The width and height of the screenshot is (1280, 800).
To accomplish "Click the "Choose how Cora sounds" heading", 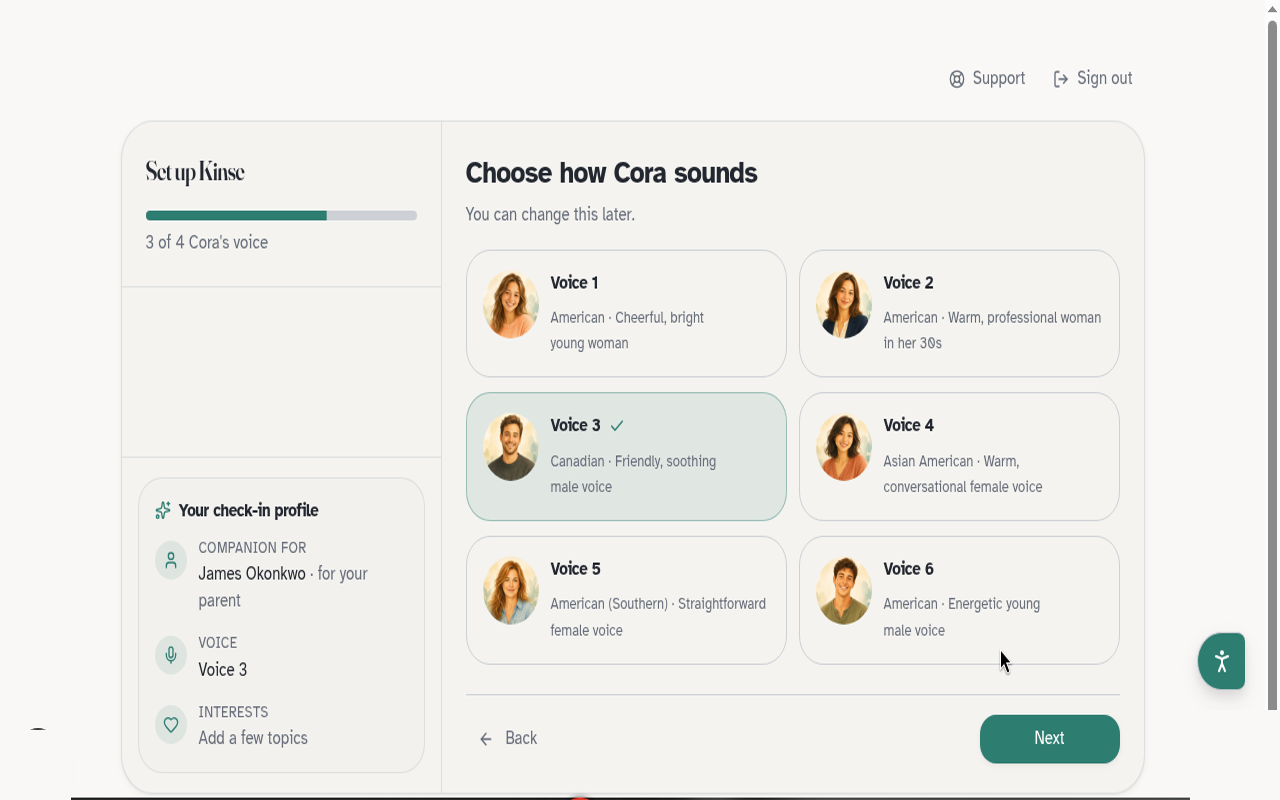I will [611, 173].
